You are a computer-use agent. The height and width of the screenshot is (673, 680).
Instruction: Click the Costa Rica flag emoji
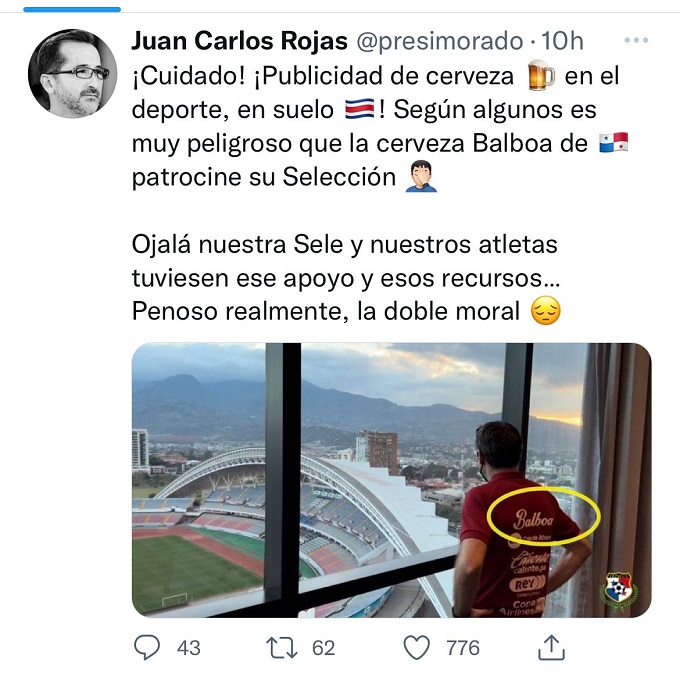point(360,109)
